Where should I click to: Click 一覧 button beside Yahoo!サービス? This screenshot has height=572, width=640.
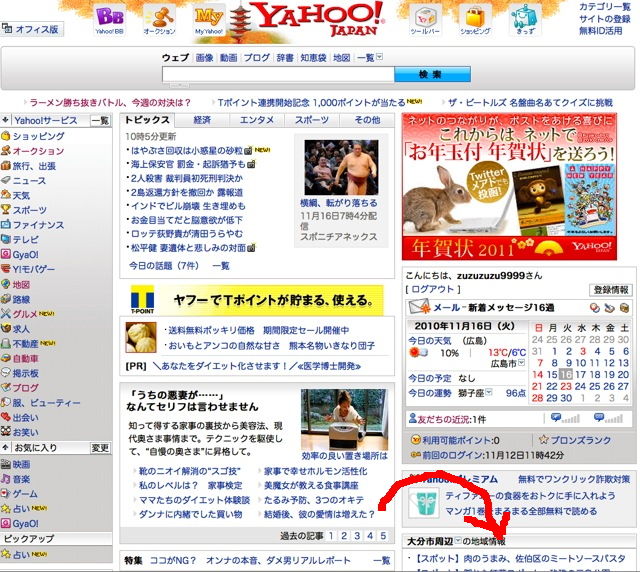tap(100, 120)
